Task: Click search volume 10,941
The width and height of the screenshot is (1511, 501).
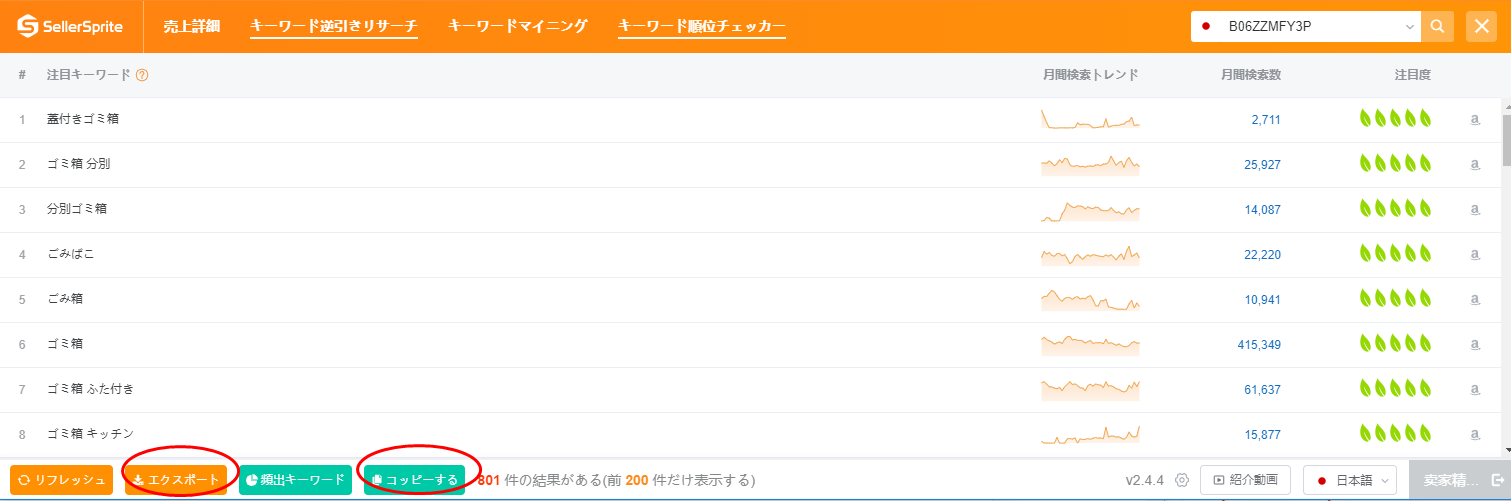Action: click(x=1263, y=299)
